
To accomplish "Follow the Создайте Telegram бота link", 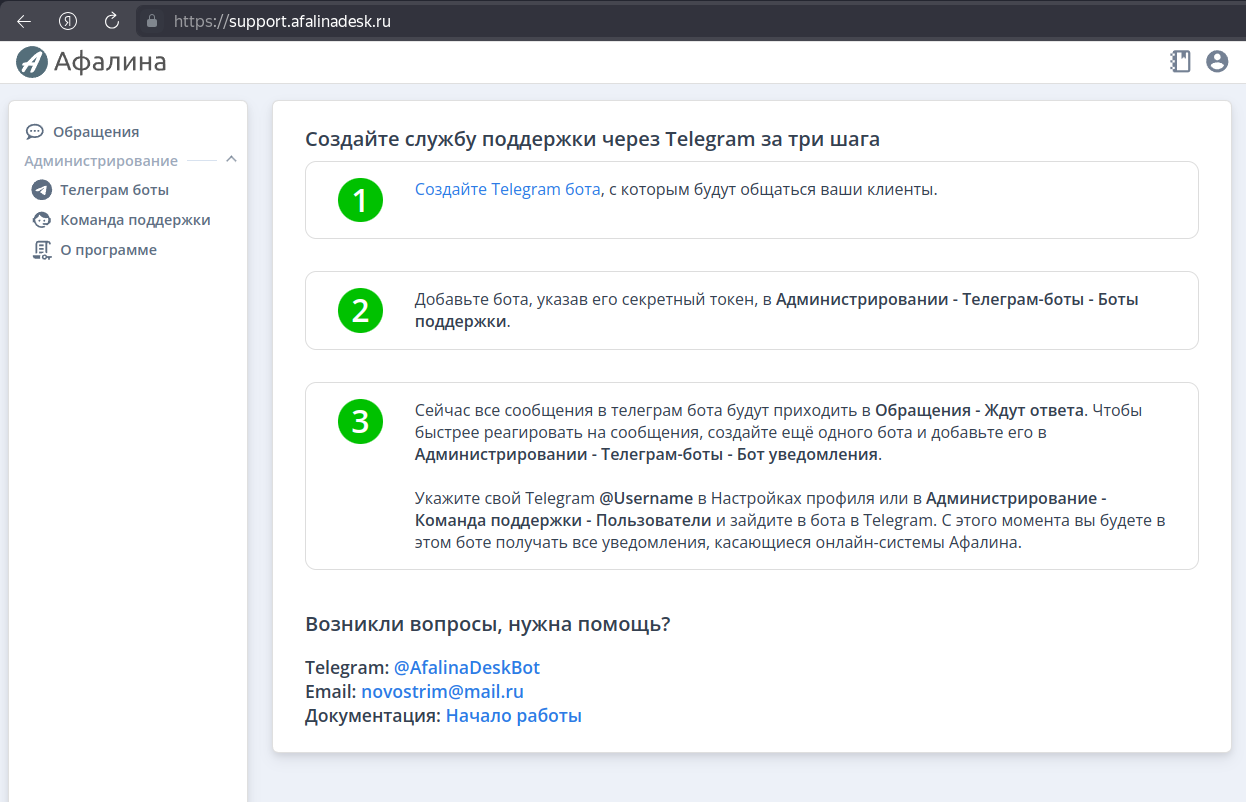I will [508, 189].
